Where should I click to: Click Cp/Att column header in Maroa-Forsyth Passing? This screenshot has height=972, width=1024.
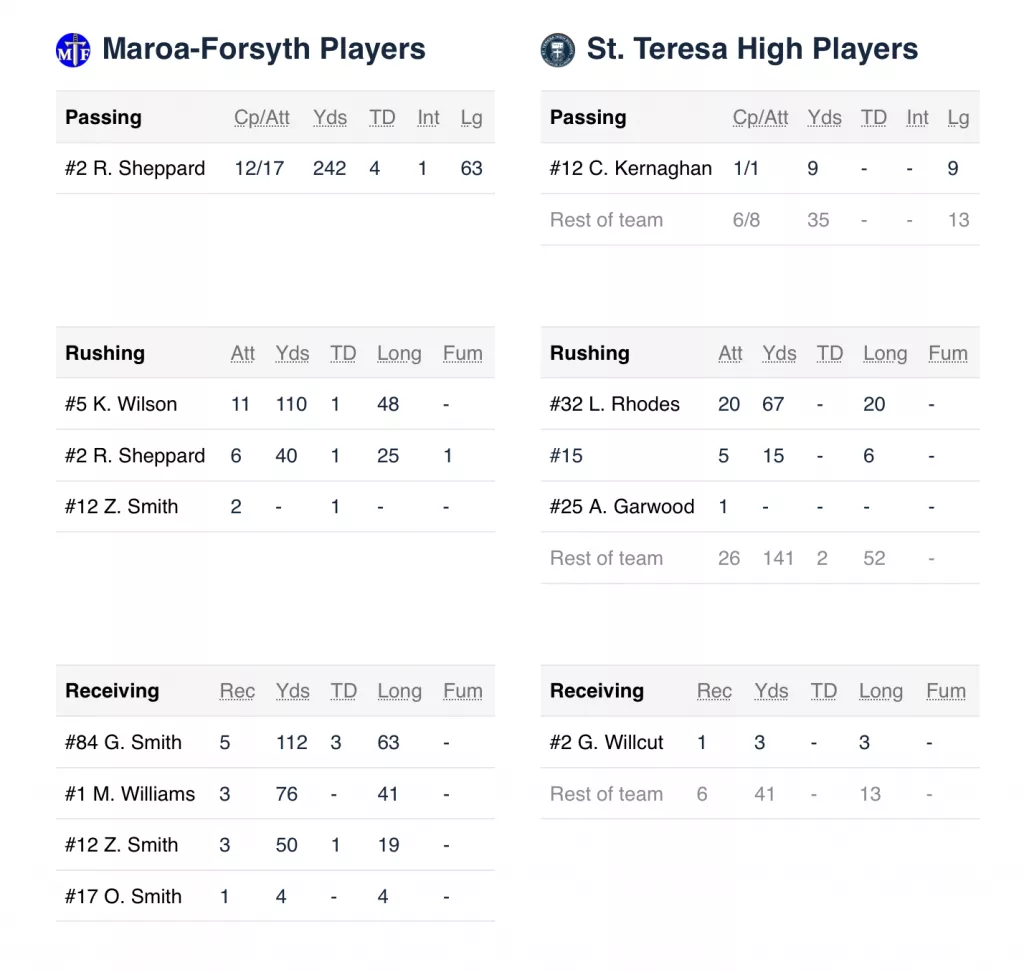[x=262, y=118]
